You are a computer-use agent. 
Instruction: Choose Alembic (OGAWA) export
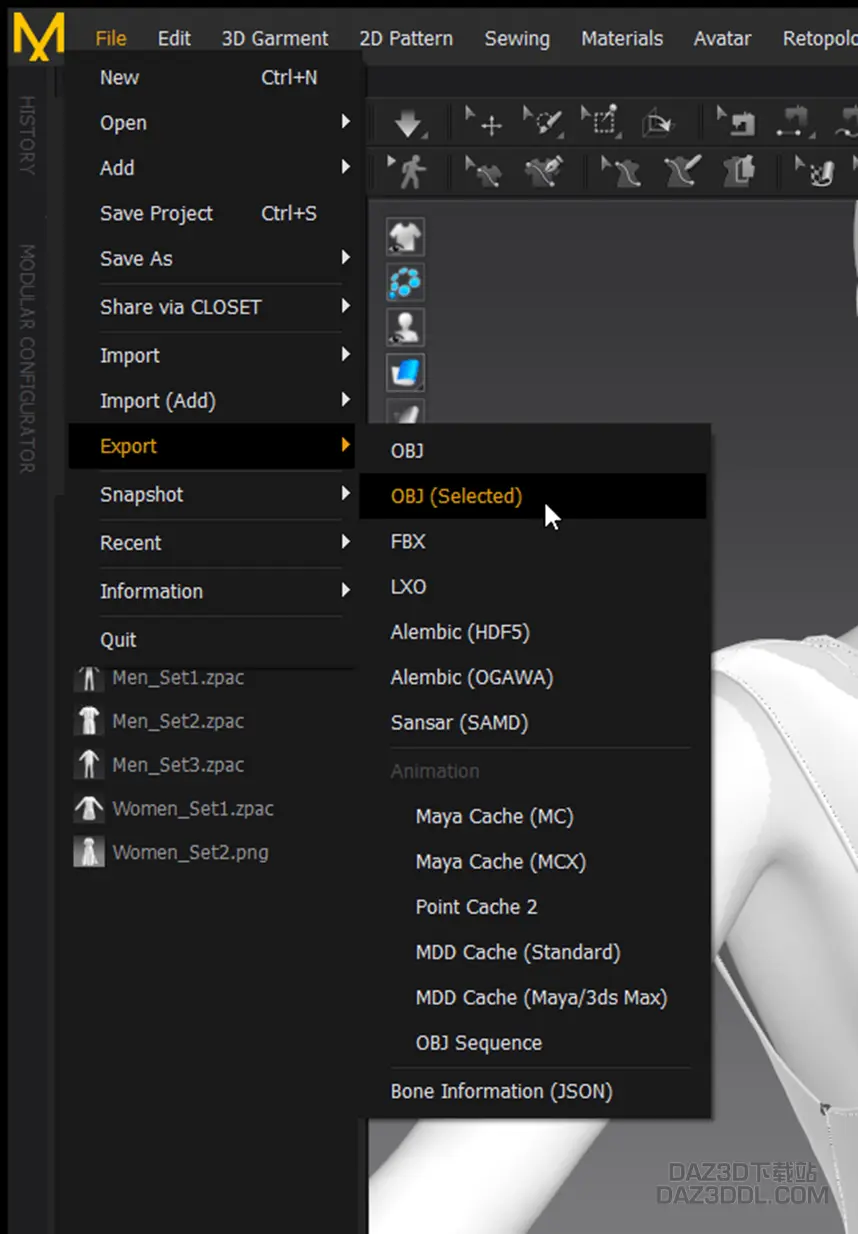click(x=534, y=677)
